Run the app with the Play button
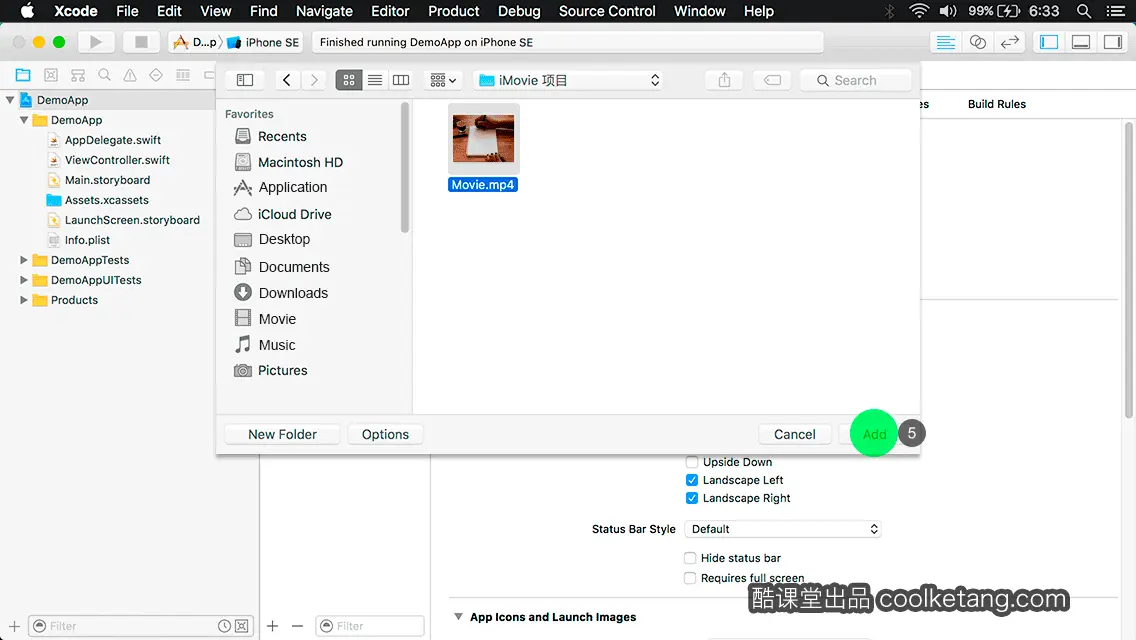 point(96,42)
